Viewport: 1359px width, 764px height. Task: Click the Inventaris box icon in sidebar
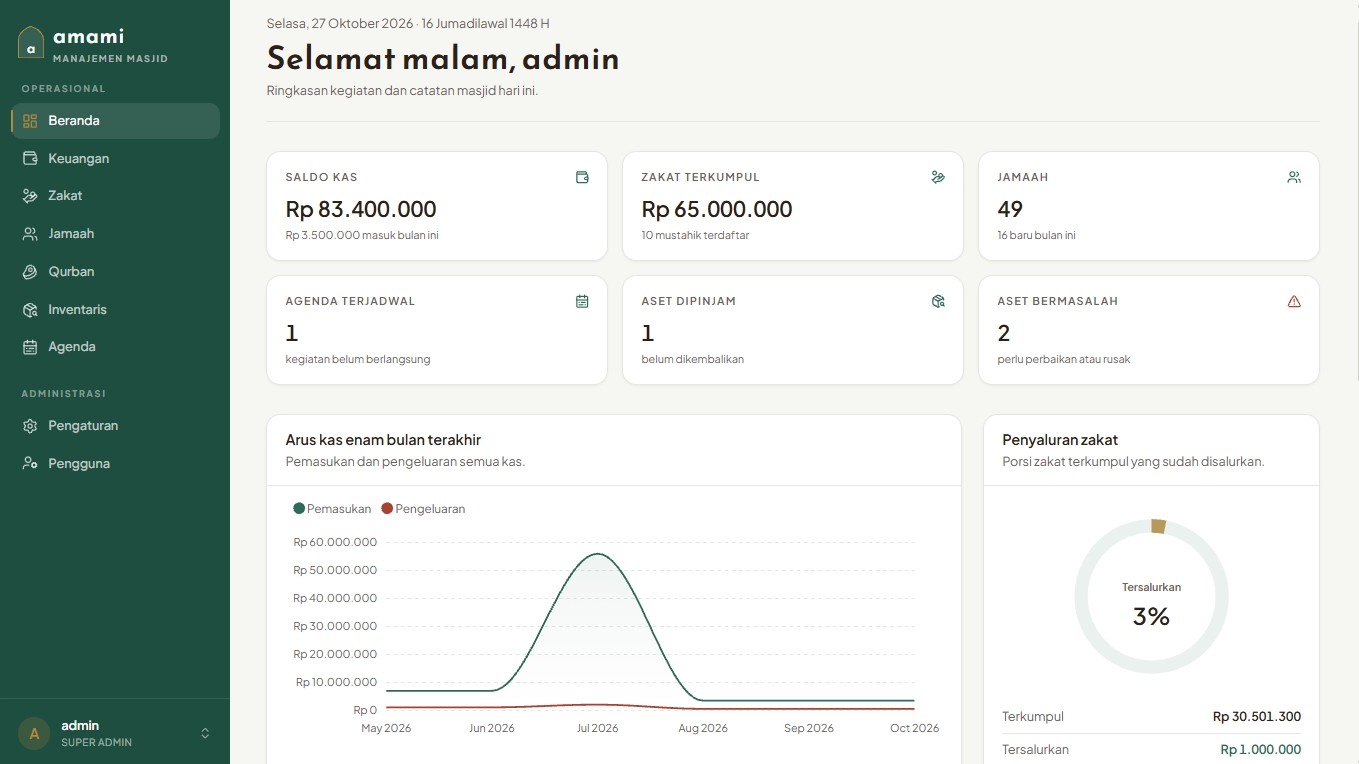click(30, 310)
